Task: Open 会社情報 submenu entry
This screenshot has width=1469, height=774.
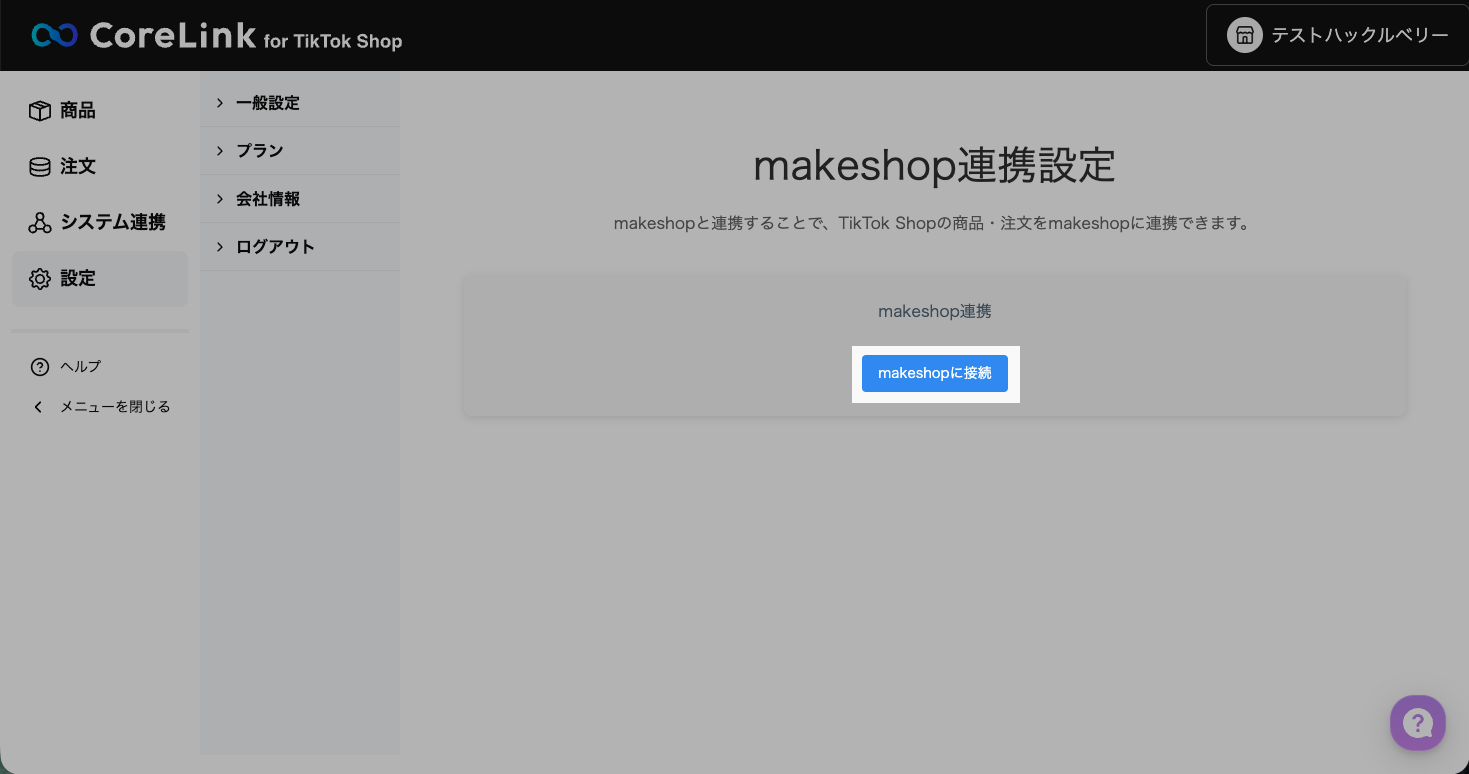Action: tap(300, 199)
